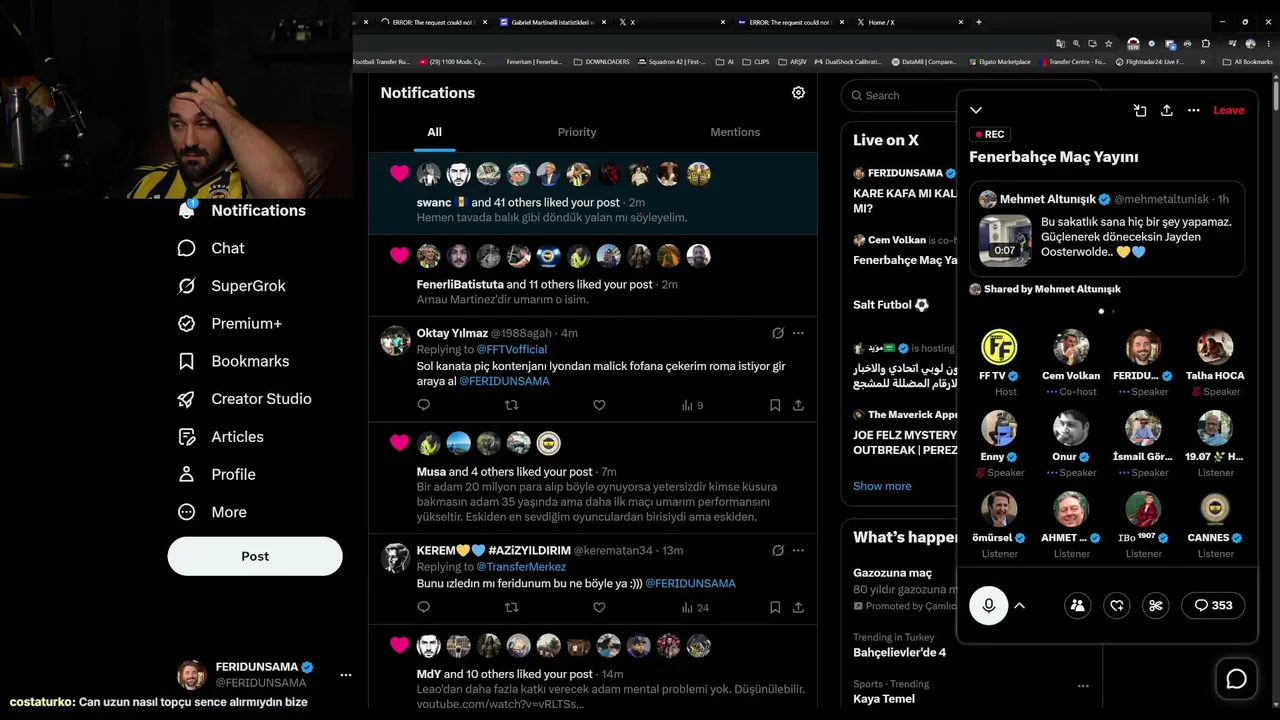Viewport: 1280px width, 720px height.
Task: Open the Space more options menu
Action: tap(1193, 110)
